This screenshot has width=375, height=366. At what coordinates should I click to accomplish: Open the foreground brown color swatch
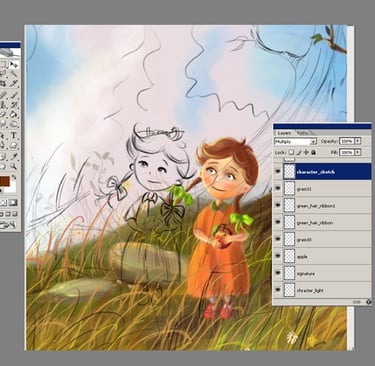pyautogui.click(x=4, y=182)
